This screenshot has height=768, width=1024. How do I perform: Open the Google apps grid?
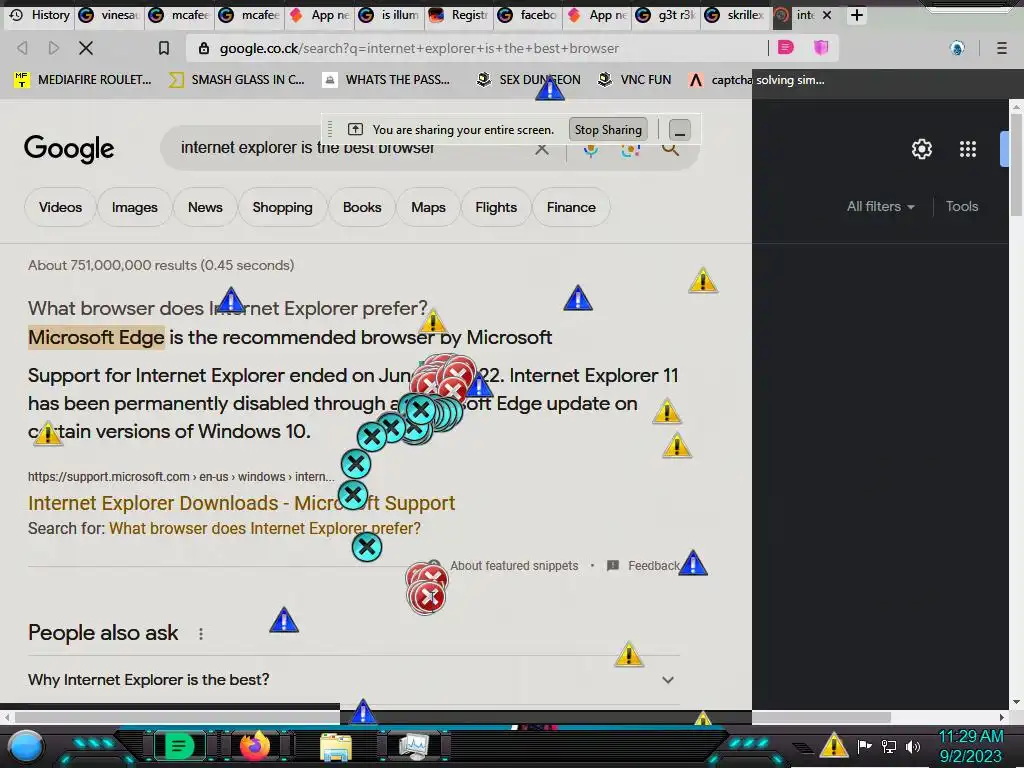tap(968, 149)
